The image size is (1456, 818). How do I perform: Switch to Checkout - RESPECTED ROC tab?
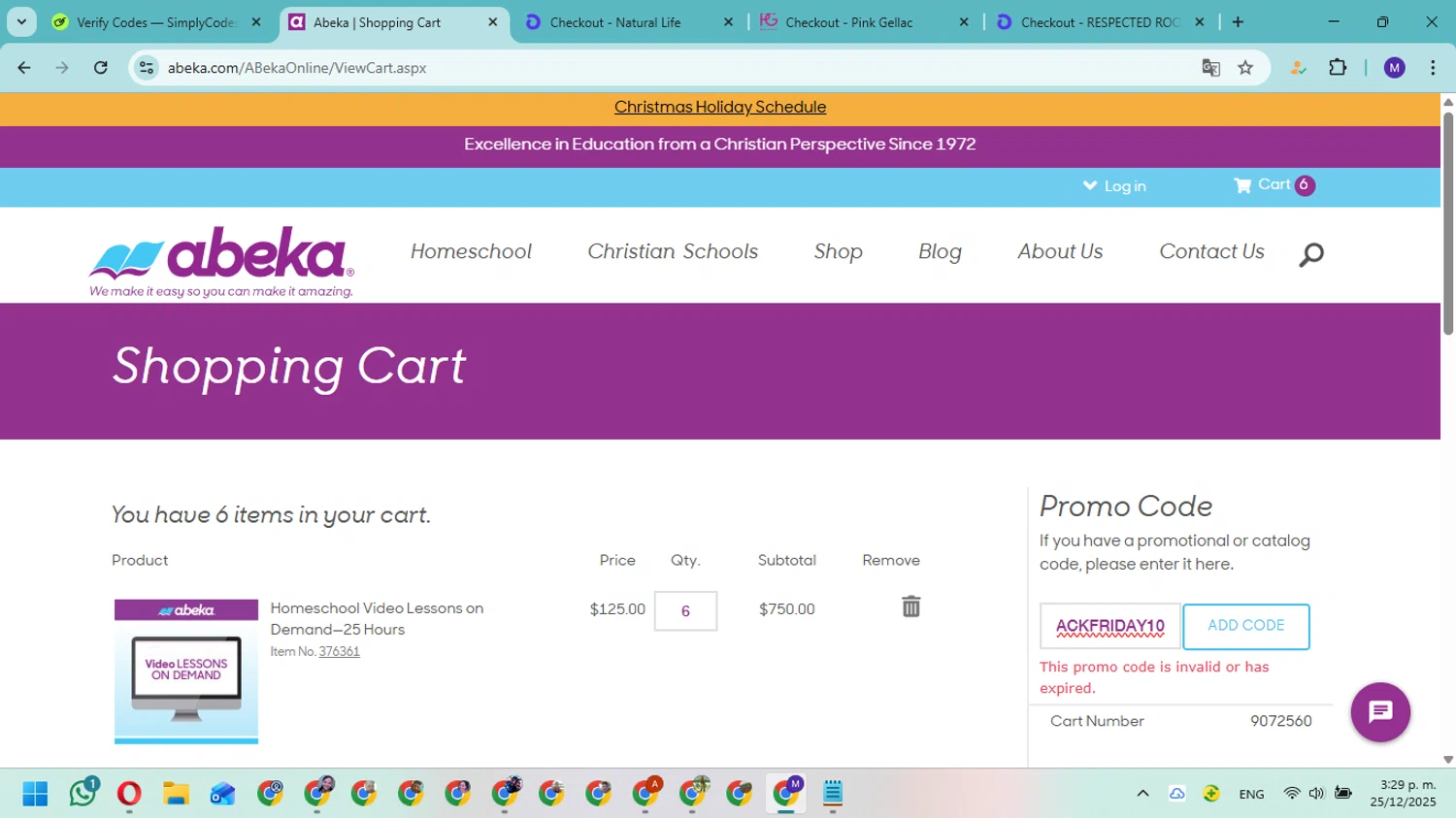coord(1100,22)
